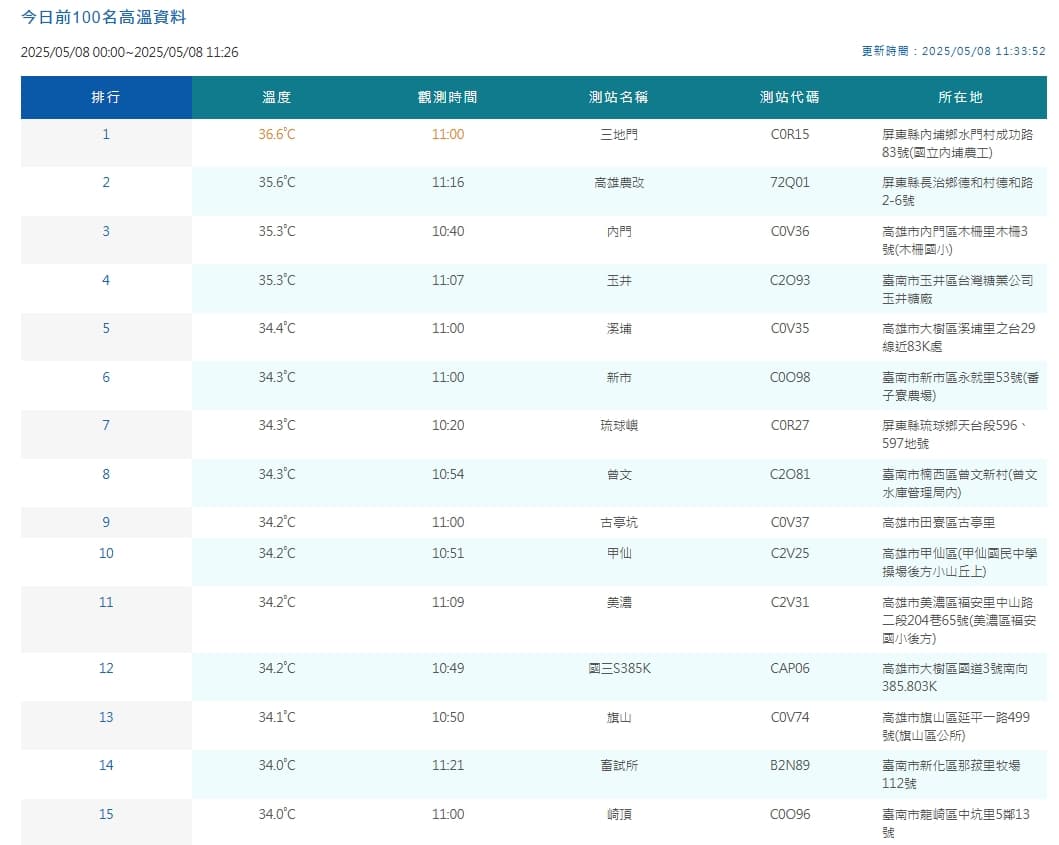Click observation time 11:21
Screen dimensions: 1059x845
[448, 766]
